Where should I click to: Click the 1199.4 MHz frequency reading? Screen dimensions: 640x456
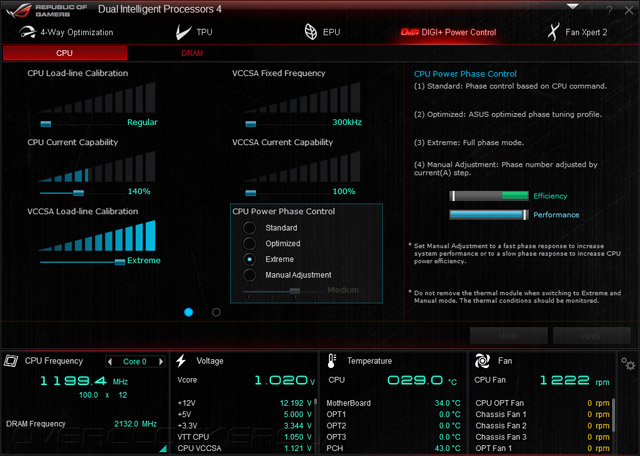click(x=84, y=381)
